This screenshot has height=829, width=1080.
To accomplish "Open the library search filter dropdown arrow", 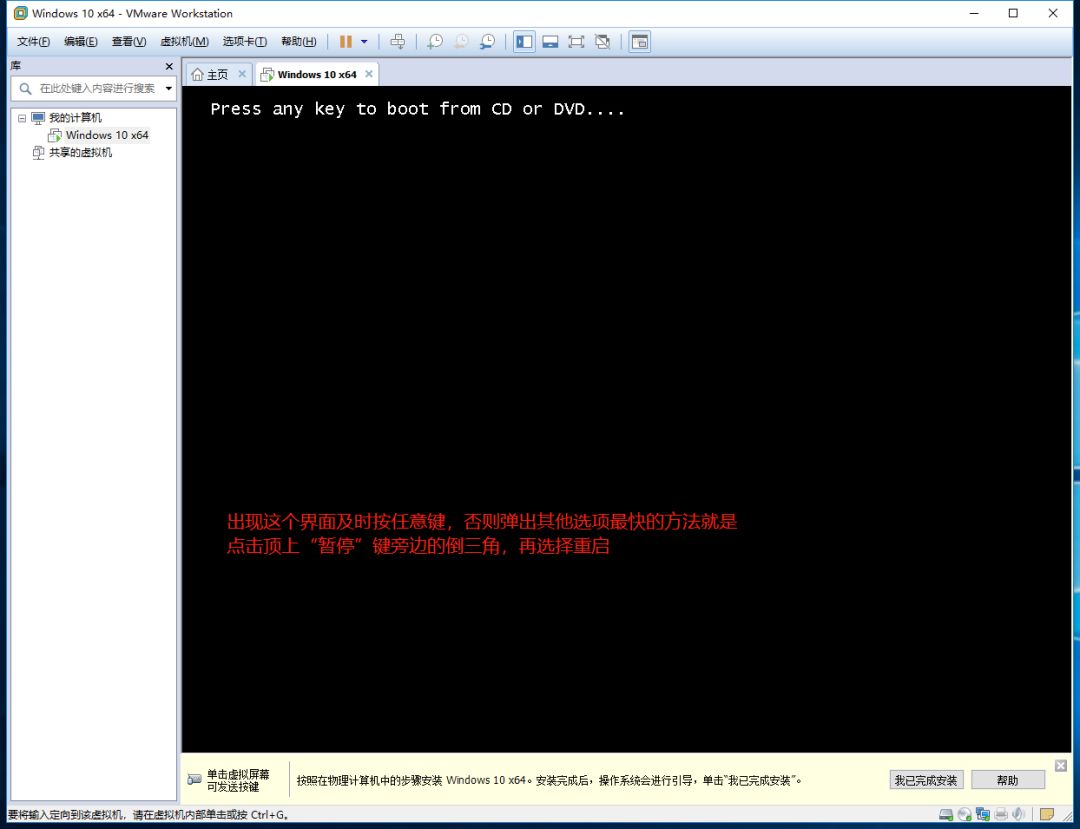I will point(169,88).
